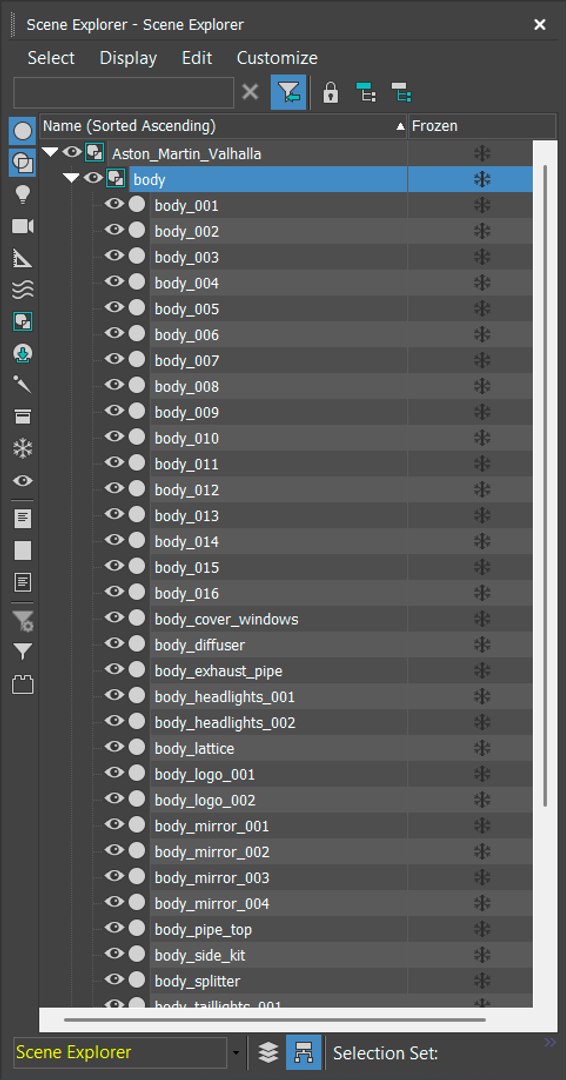Click the second hierarchy tree toolbar icon
This screenshot has width=566, height=1080.
(x=401, y=92)
